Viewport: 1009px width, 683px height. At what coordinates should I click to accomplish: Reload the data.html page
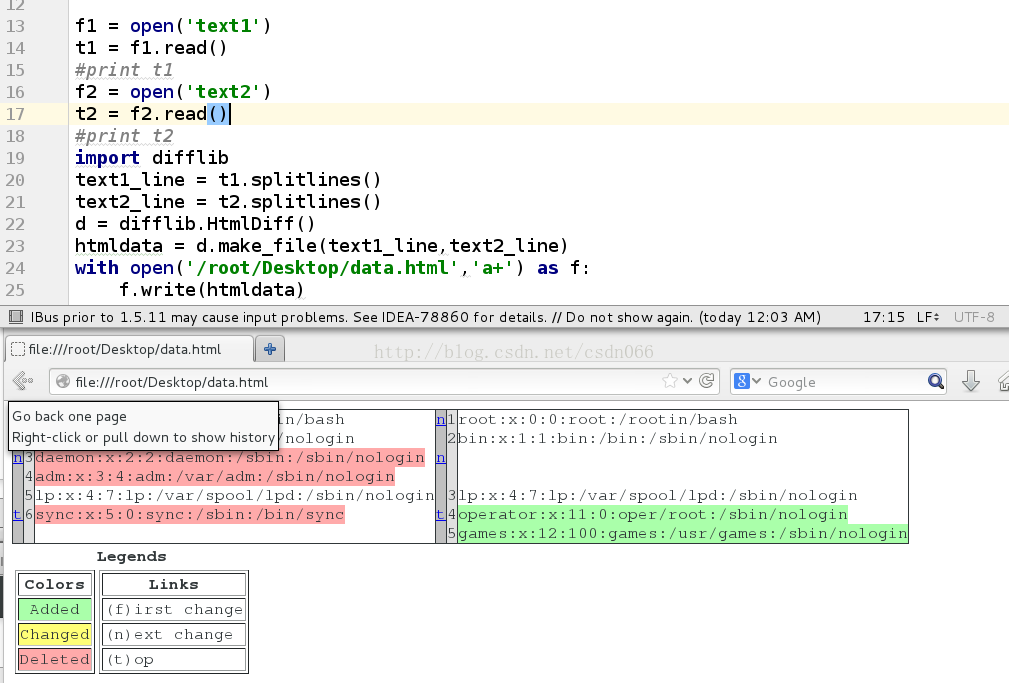[707, 381]
